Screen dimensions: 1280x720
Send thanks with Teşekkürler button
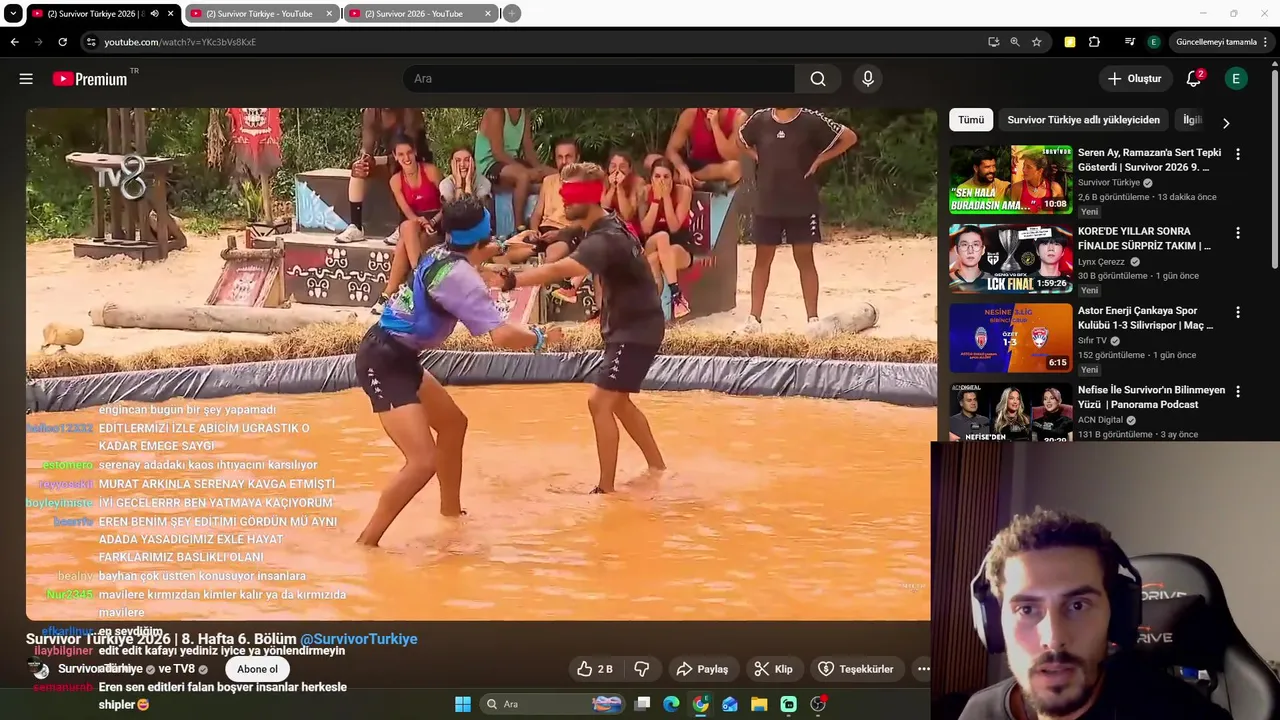click(856, 669)
